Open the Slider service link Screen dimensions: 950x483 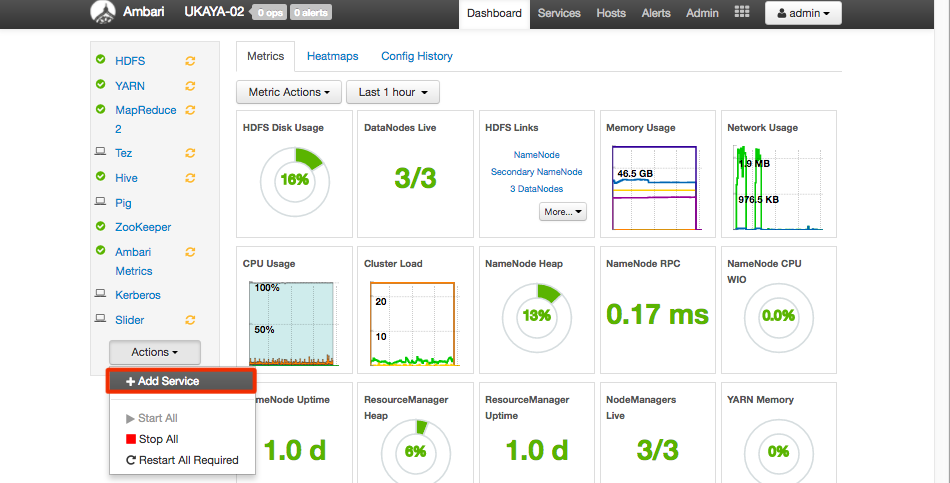[130, 320]
